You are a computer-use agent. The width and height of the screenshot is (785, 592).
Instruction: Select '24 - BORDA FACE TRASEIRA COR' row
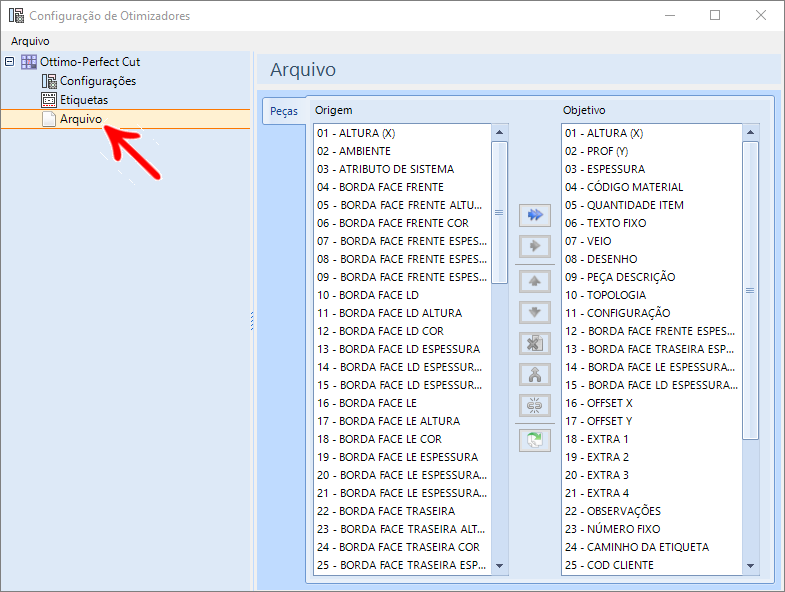[403, 548]
